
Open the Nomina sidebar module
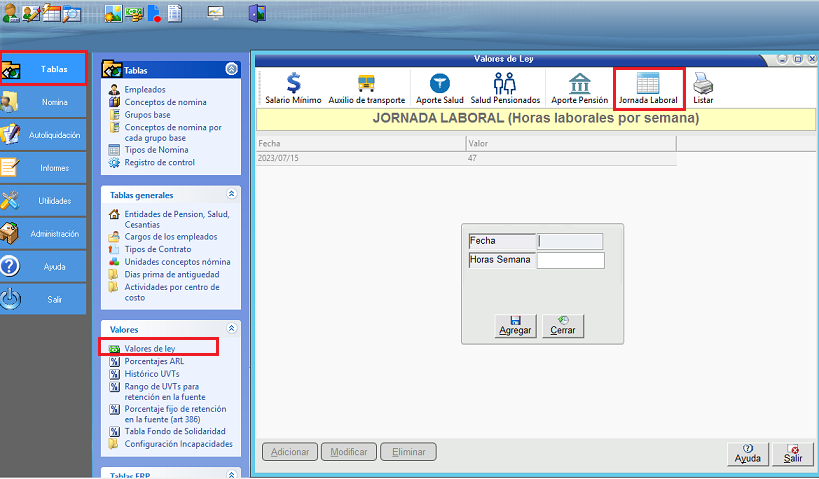[44, 102]
